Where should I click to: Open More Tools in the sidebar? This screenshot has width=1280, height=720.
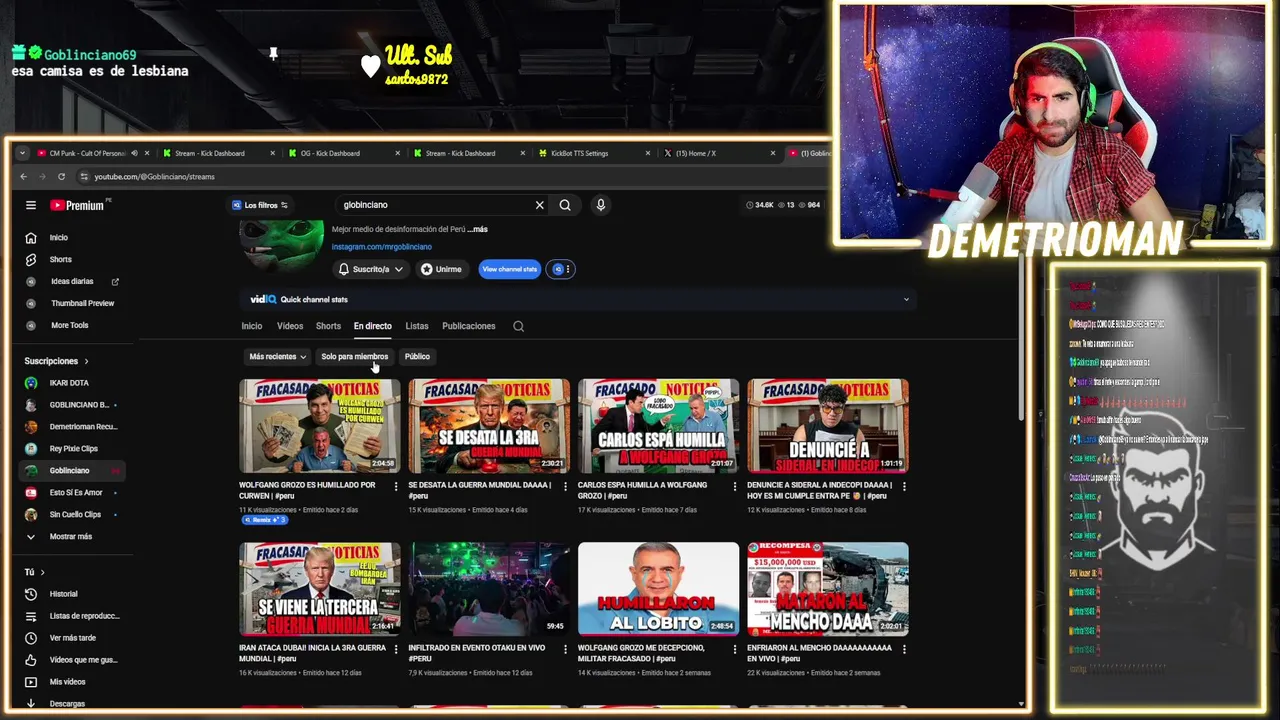pos(69,325)
